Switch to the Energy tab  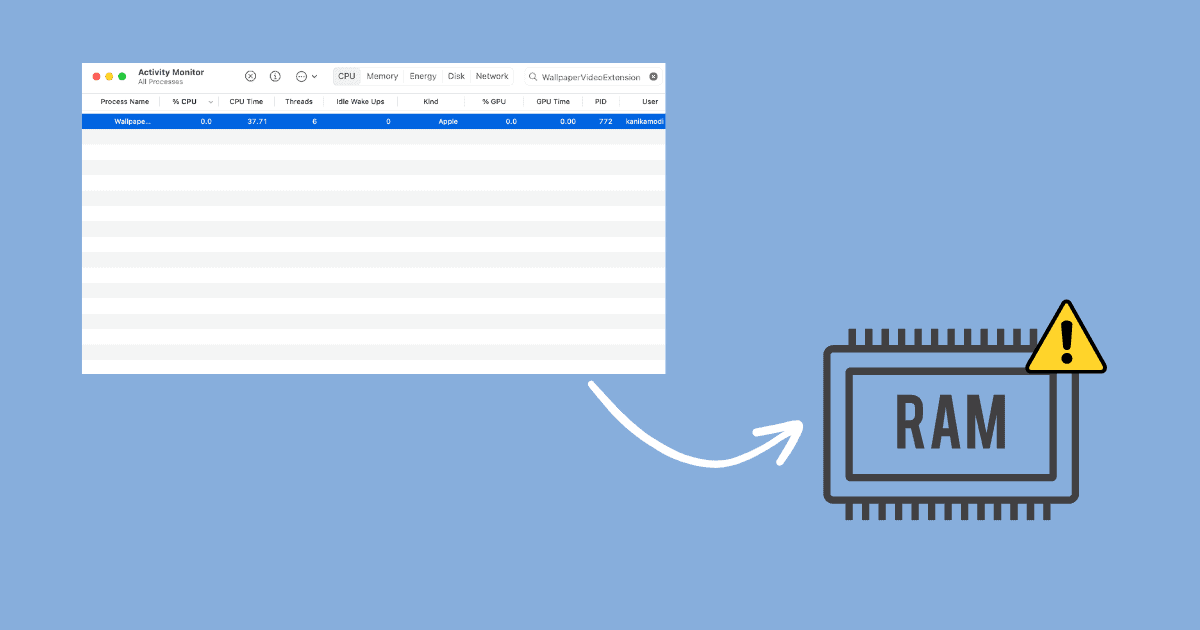[x=423, y=76]
